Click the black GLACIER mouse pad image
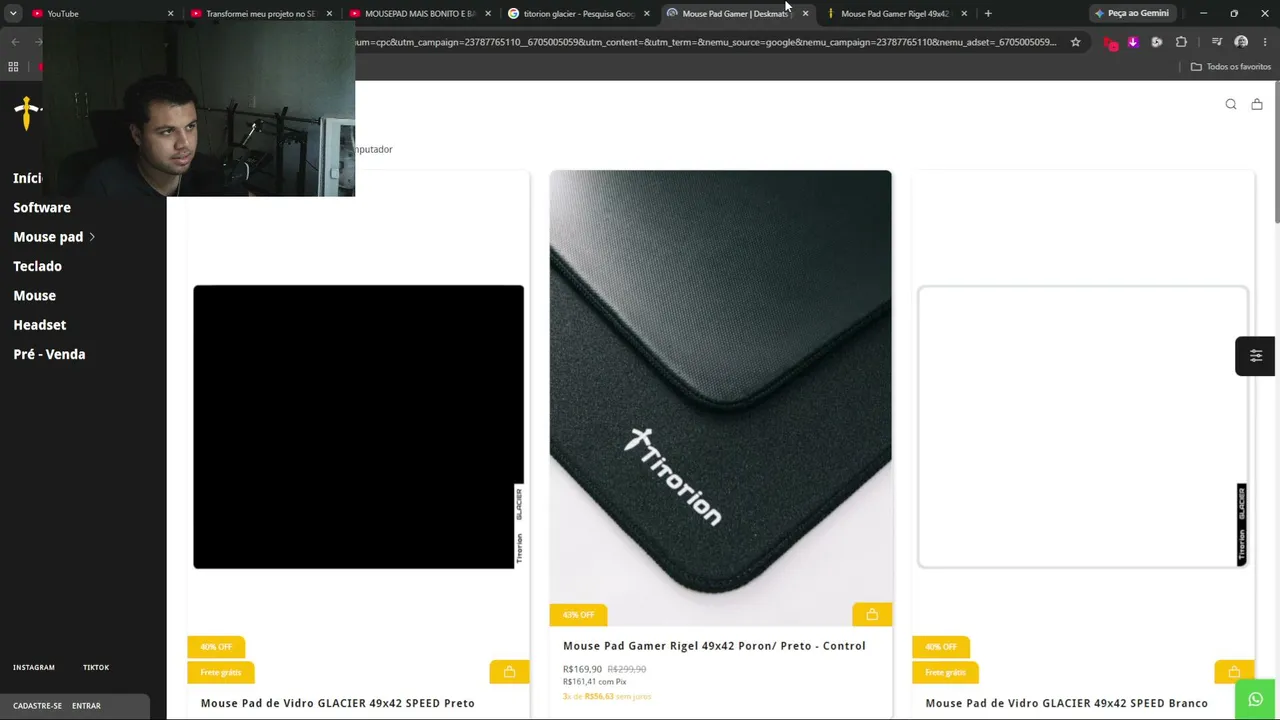1280x720 pixels. 358,427
